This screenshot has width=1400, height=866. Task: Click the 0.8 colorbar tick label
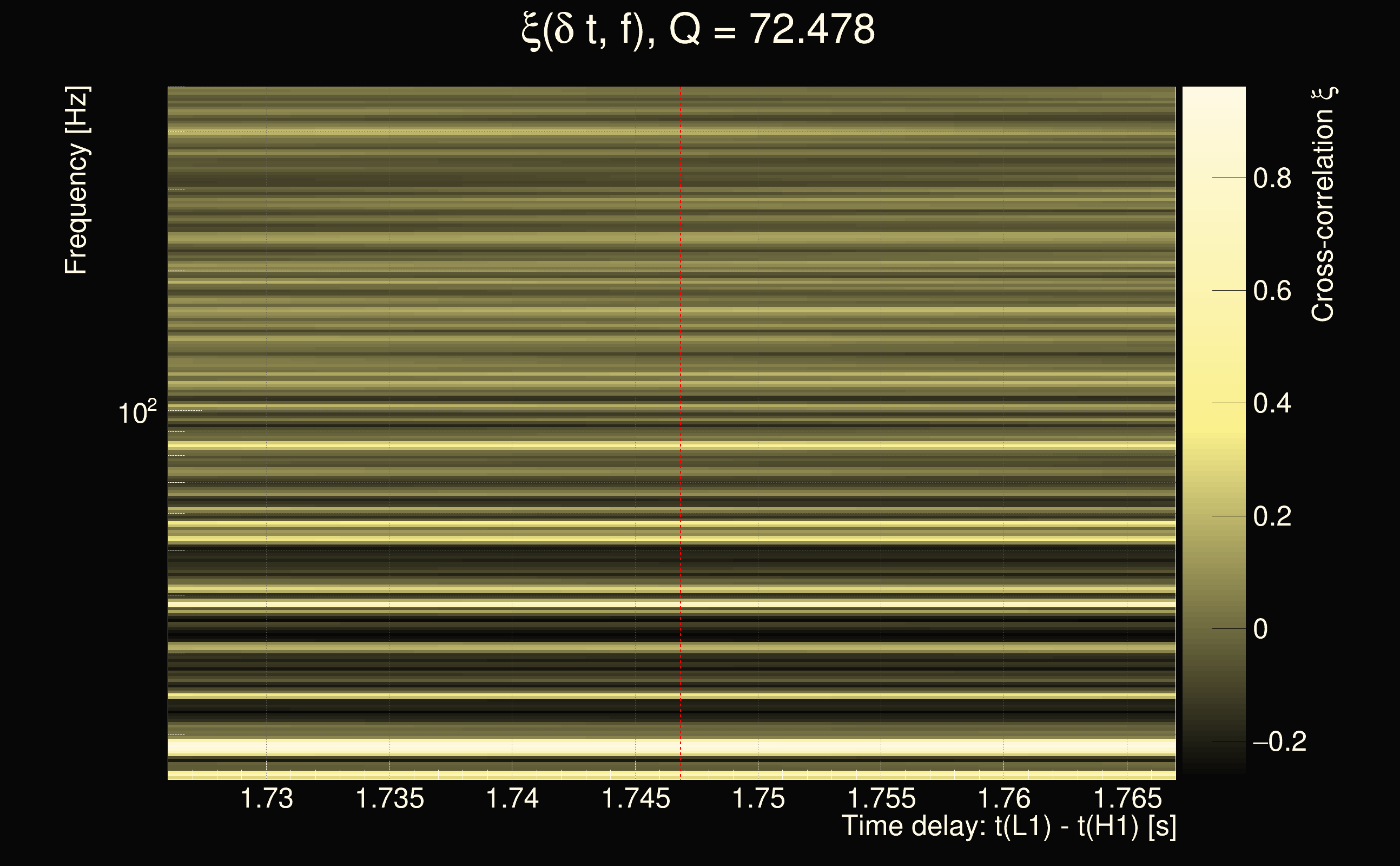click(x=1272, y=178)
